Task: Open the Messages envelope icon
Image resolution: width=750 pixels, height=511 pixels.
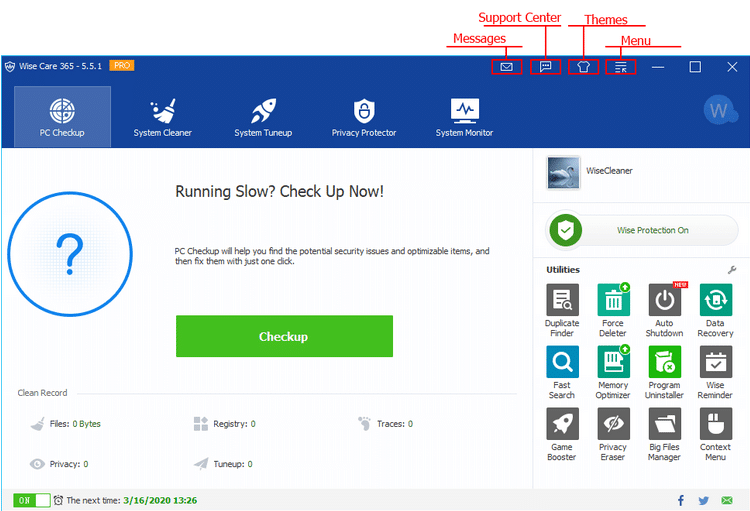Action: (507, 67)
